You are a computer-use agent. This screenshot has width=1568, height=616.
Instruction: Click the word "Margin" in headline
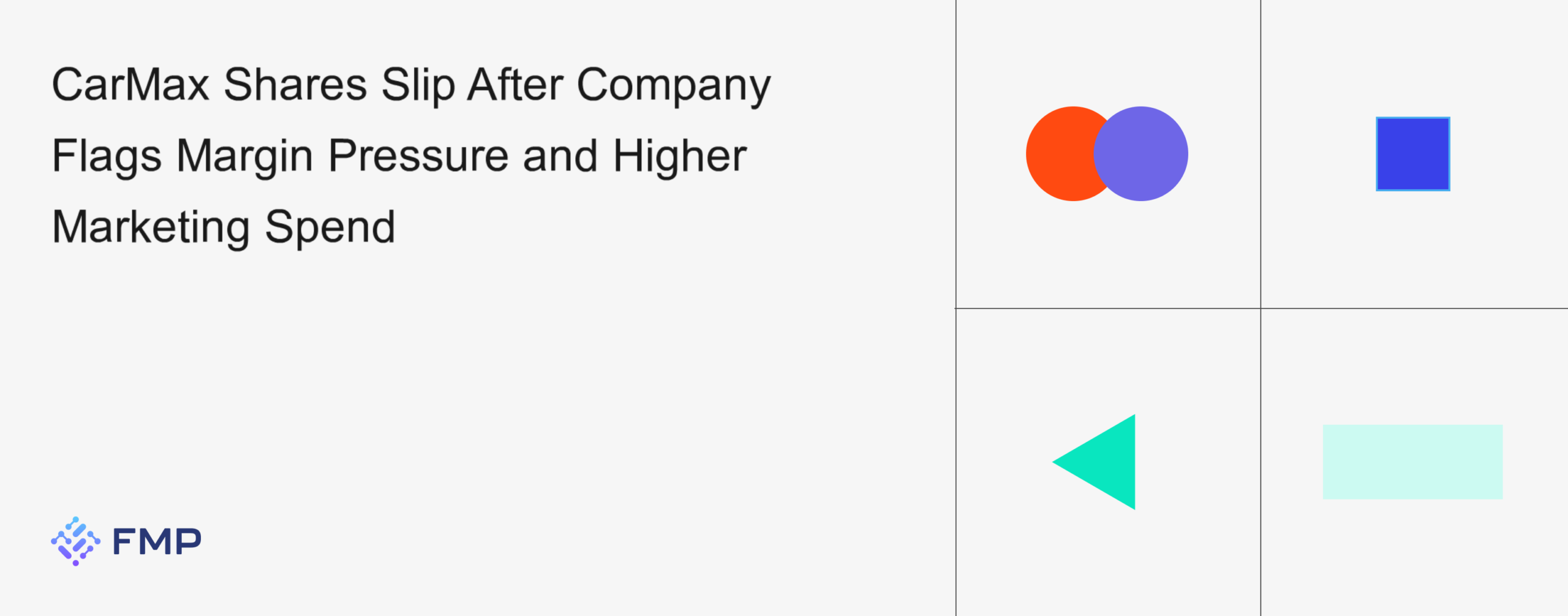245,156
